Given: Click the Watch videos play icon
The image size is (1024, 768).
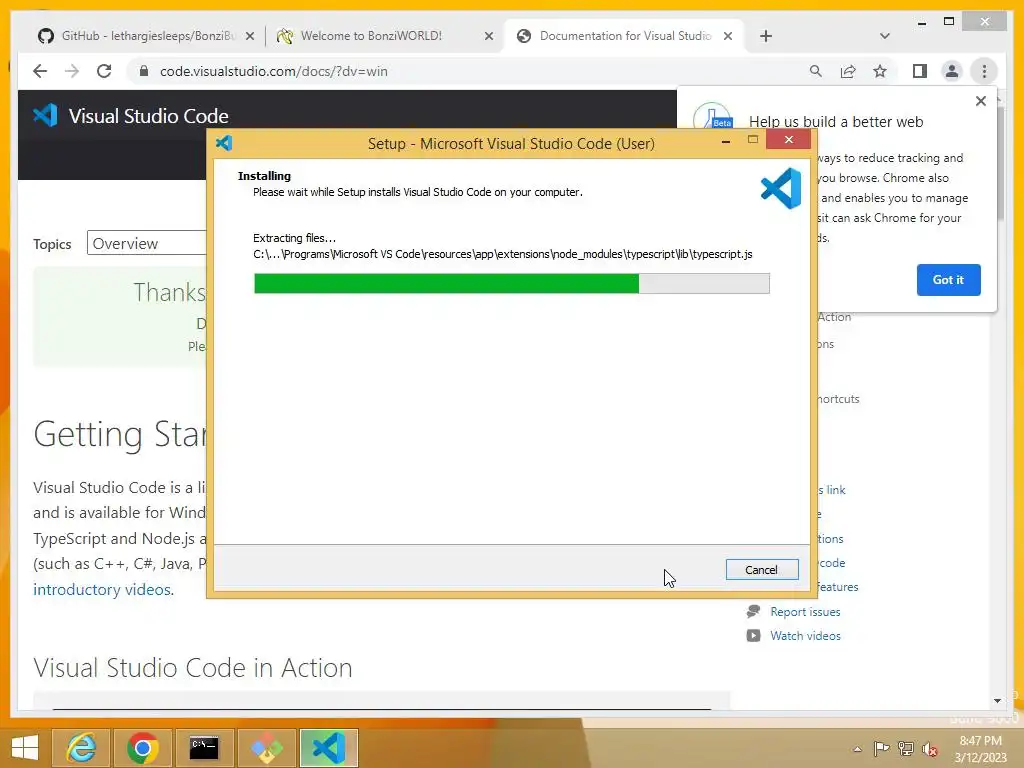Looking at the screenshot, I should 753,636.
